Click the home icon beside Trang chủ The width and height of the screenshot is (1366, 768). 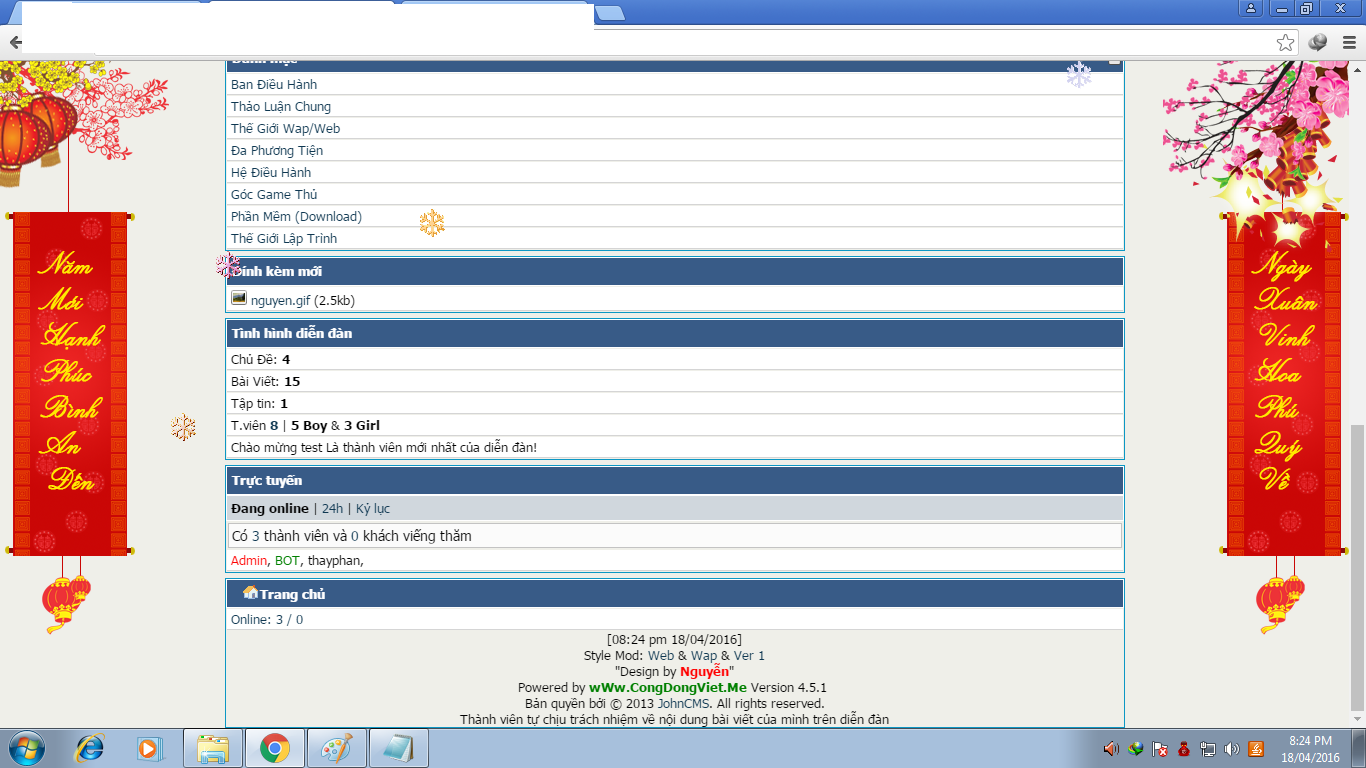click(250, 593)
